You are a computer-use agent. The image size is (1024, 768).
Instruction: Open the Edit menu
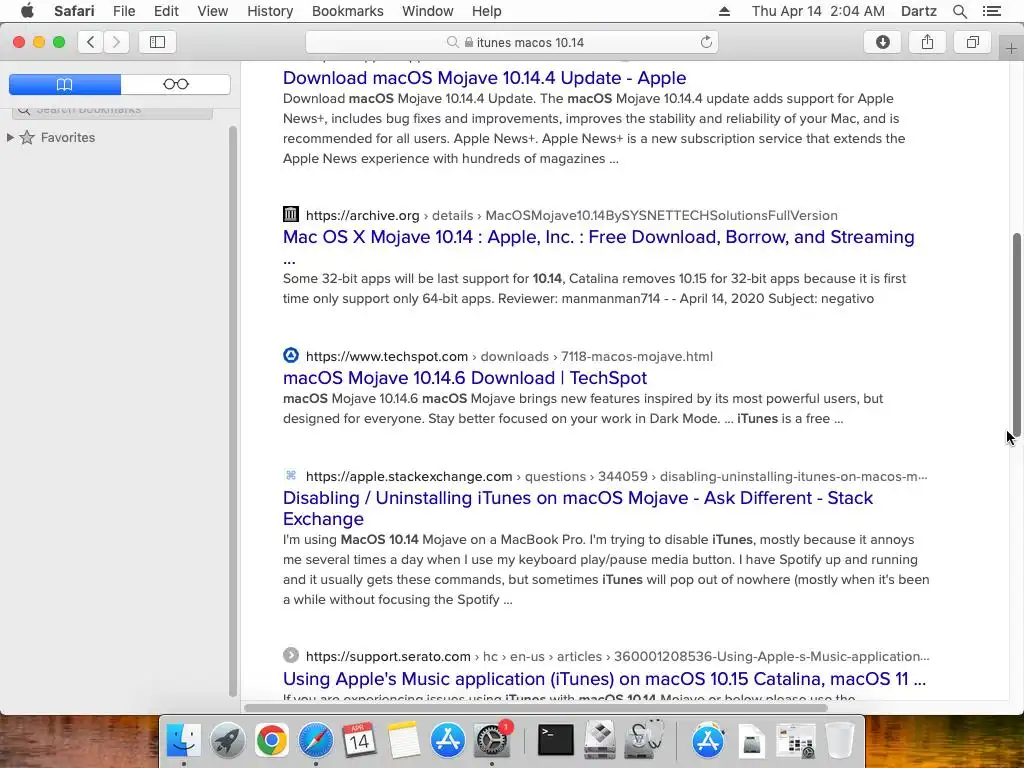pyautogui.click(x=166, y=11)
